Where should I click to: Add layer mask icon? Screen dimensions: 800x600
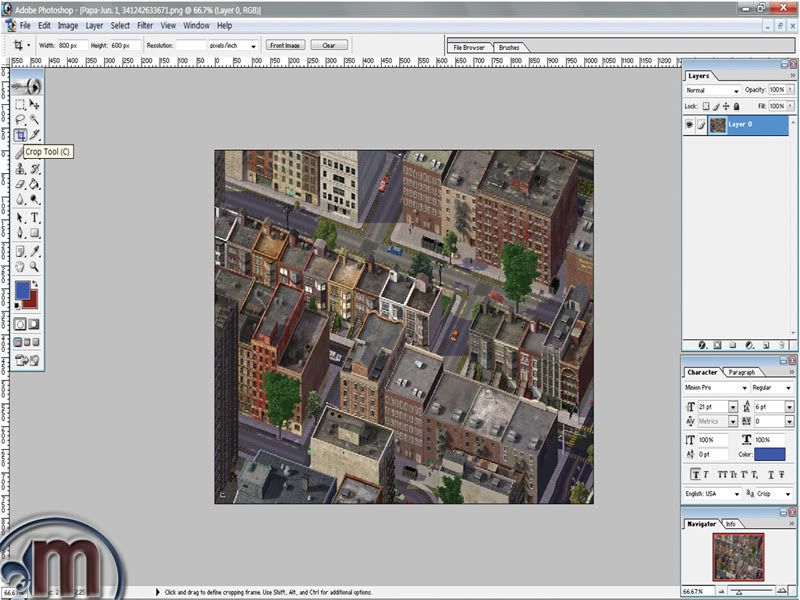tap(717, 345)
